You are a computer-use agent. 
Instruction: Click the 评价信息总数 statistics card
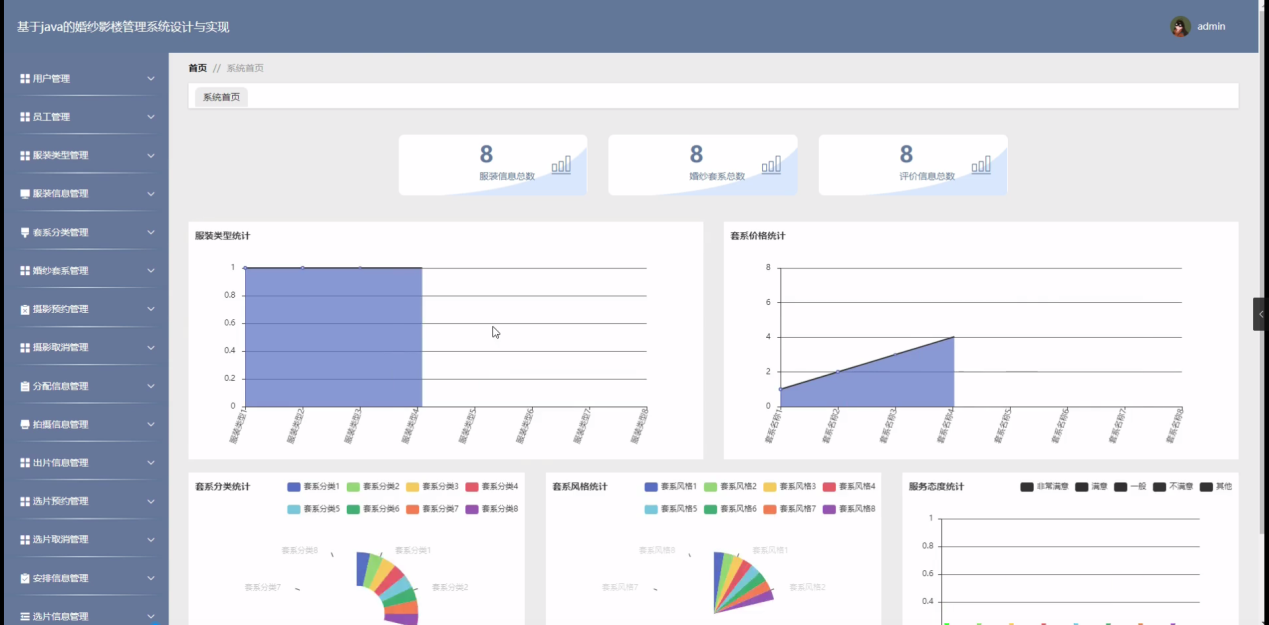coord(913,165)
